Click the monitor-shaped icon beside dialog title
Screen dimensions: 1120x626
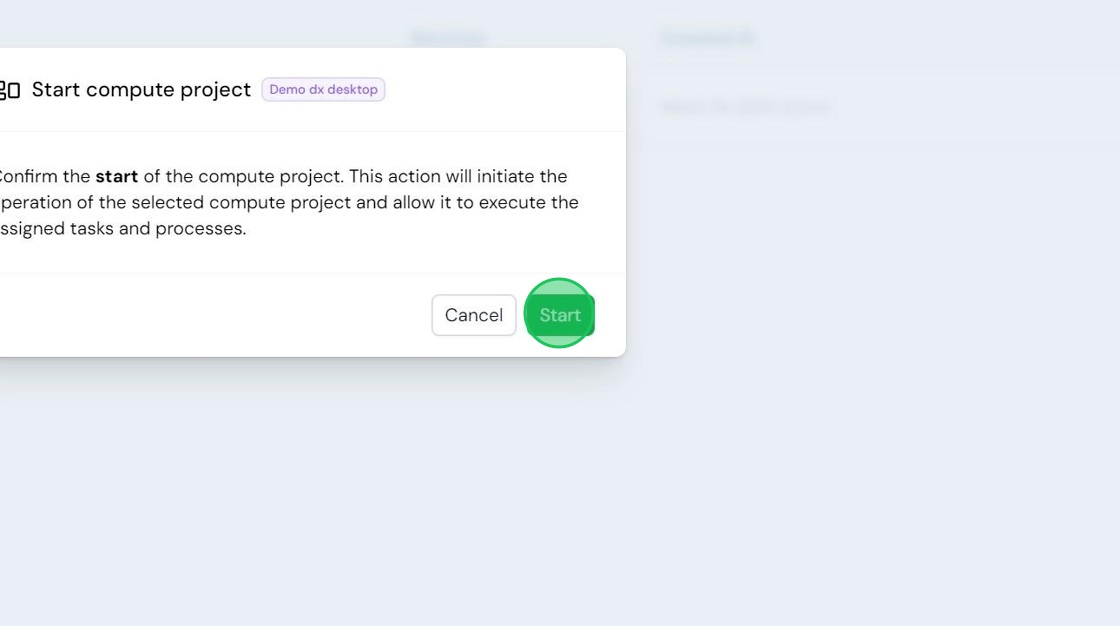(10, 90)
